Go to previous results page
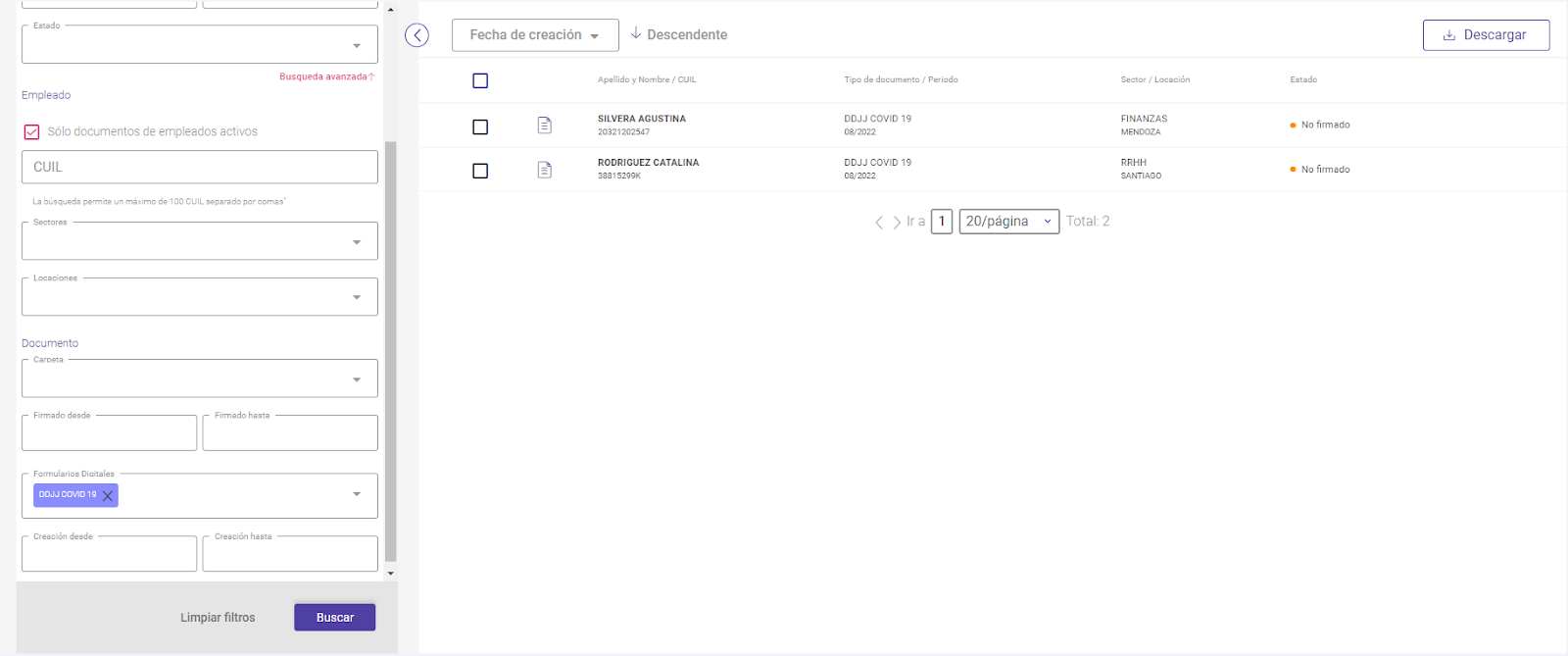Screen dimensions: 1568x656 click(x=879, y=223)
